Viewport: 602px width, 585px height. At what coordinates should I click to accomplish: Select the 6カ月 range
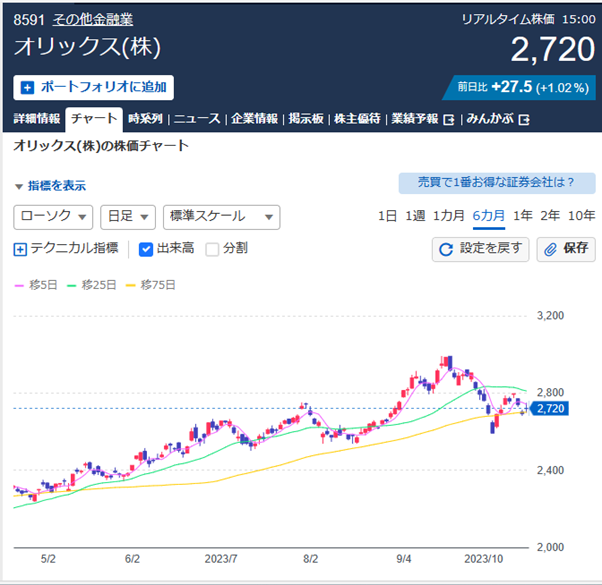(489, 216)
